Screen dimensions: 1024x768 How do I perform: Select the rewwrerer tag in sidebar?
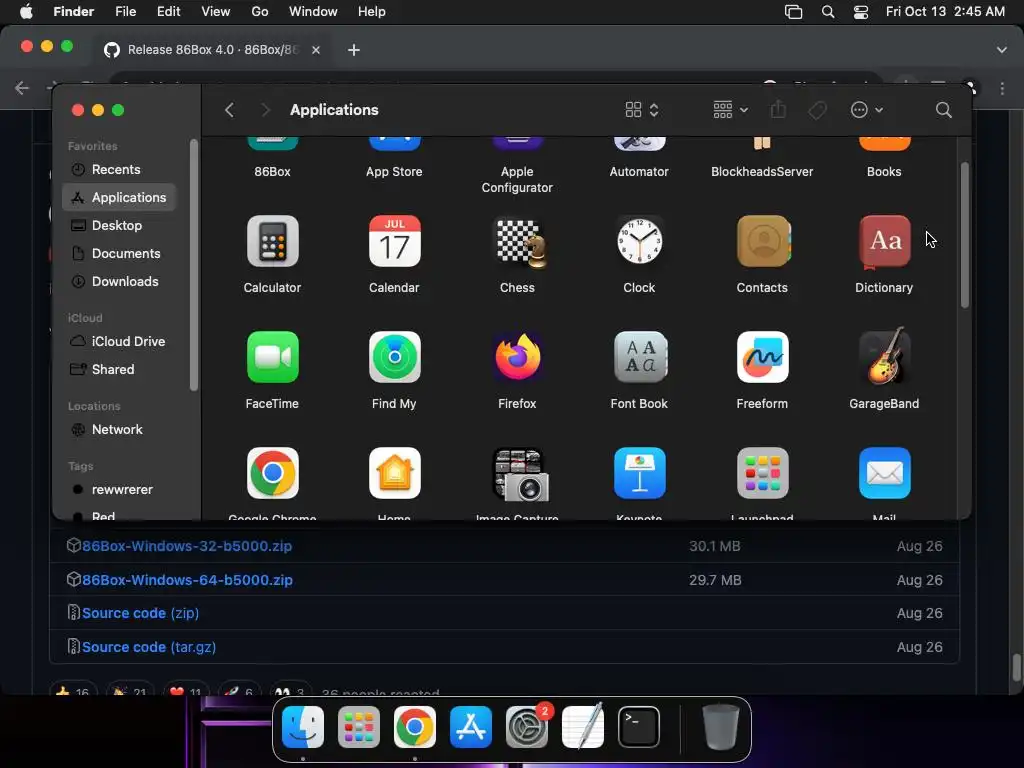(x=120, y=490)
